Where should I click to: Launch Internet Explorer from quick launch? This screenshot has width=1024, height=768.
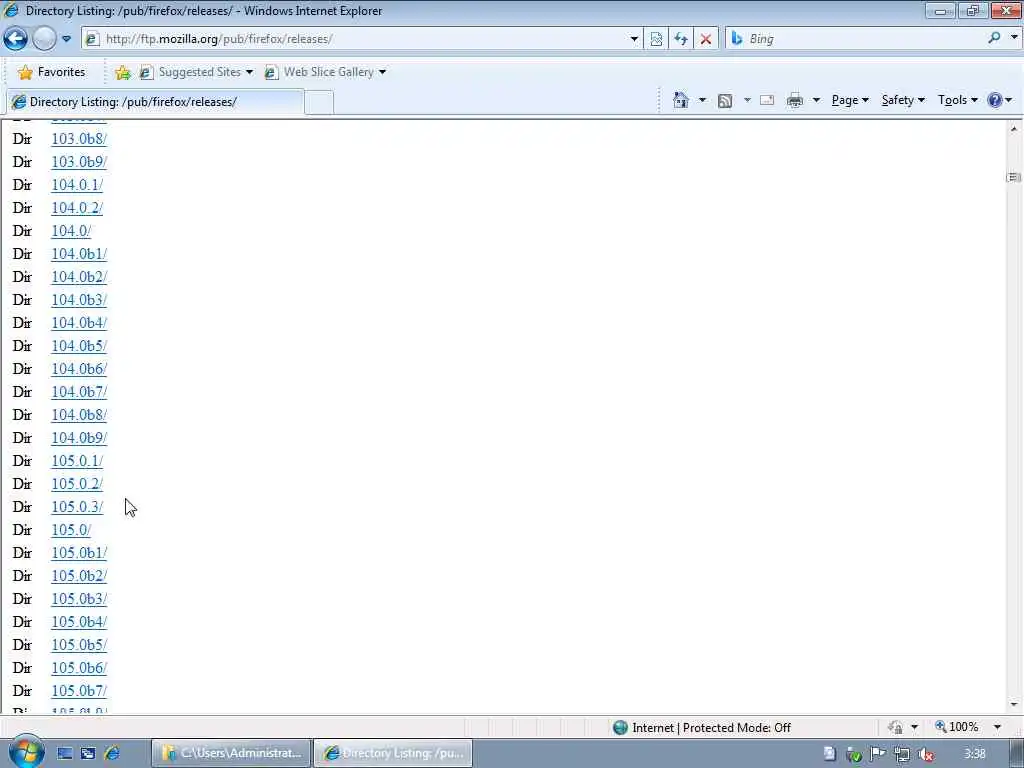(112, 753)
